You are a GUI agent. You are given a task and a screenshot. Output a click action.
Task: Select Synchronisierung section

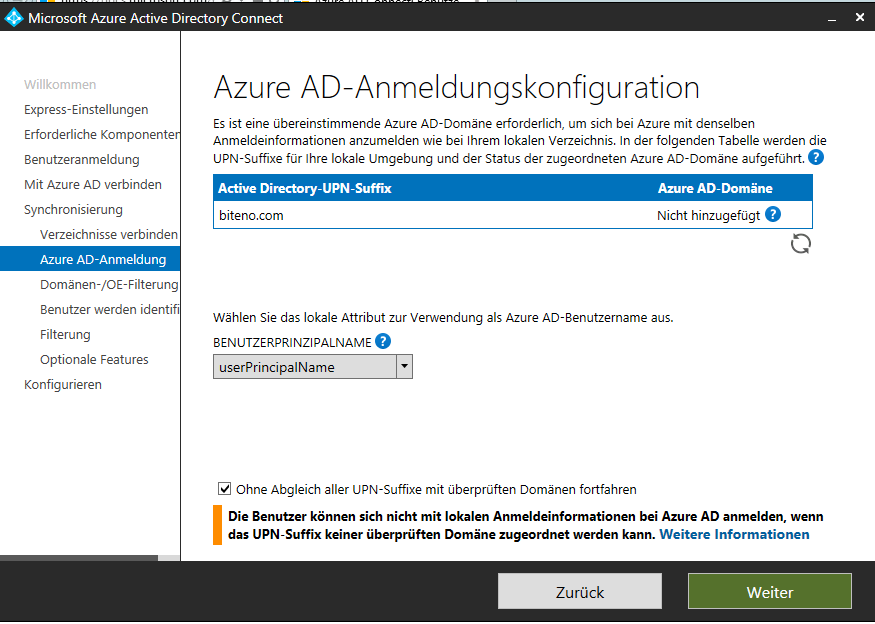pyautogui.click(x=73, y=210)
